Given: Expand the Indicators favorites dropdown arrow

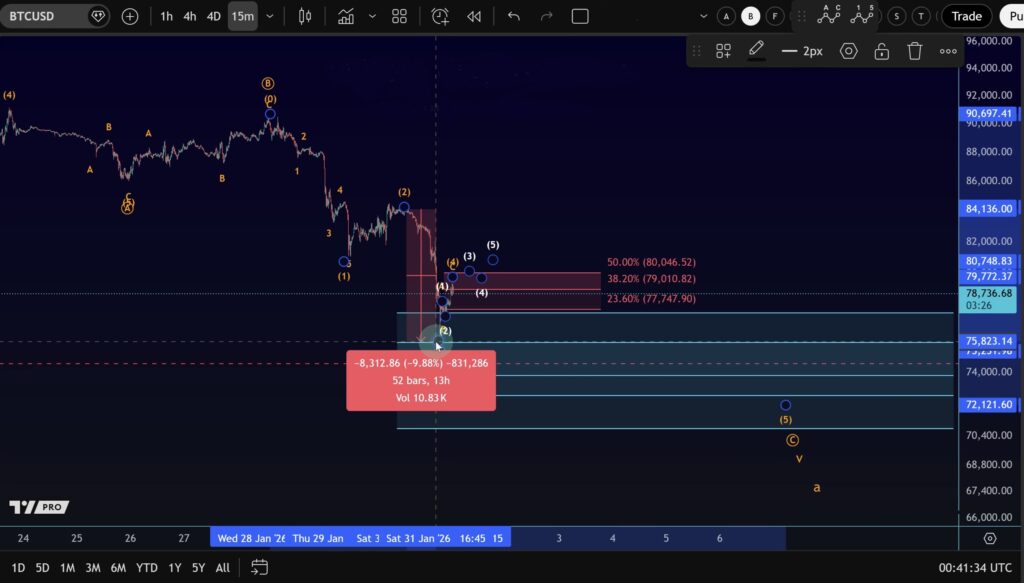Looking at the screenshot, I should click(x=372, y=16).
